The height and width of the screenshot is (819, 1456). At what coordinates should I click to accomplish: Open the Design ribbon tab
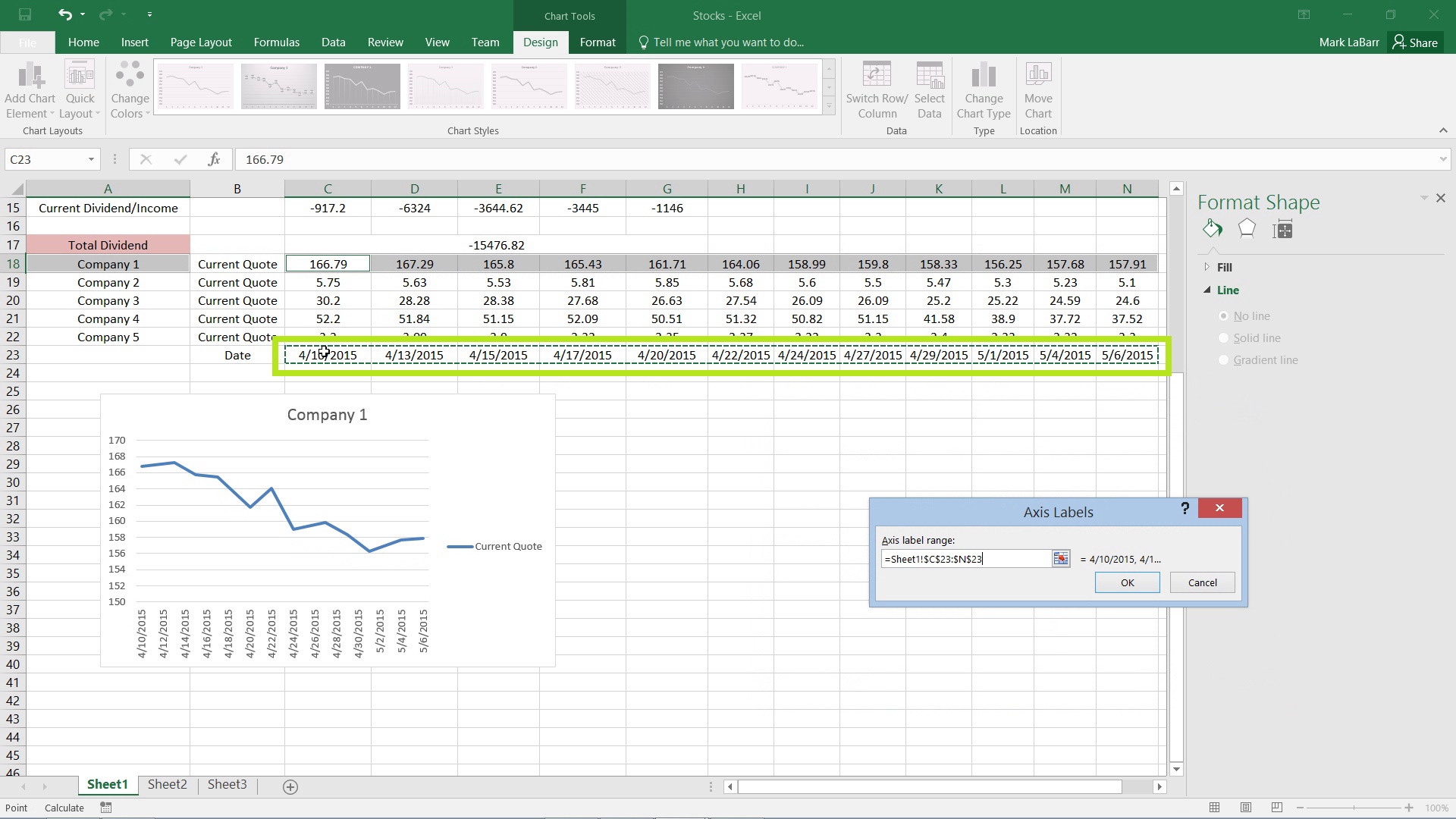point(540,42)
